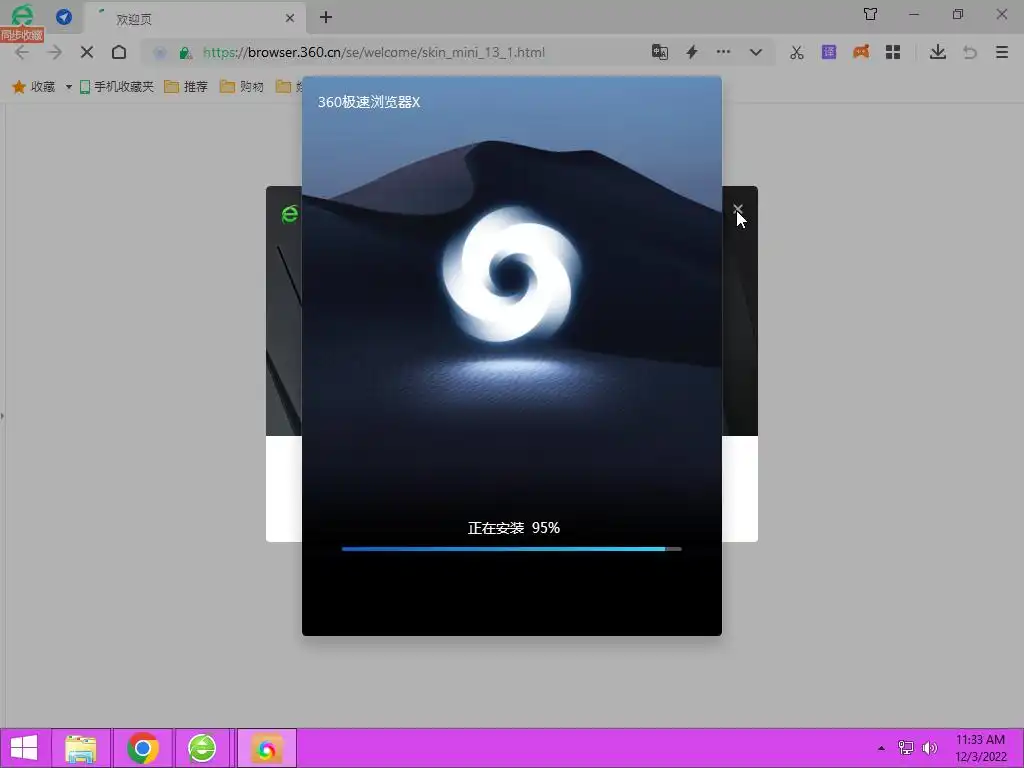
Task: Stop loading the page
Action: click(x=87, y=52)
